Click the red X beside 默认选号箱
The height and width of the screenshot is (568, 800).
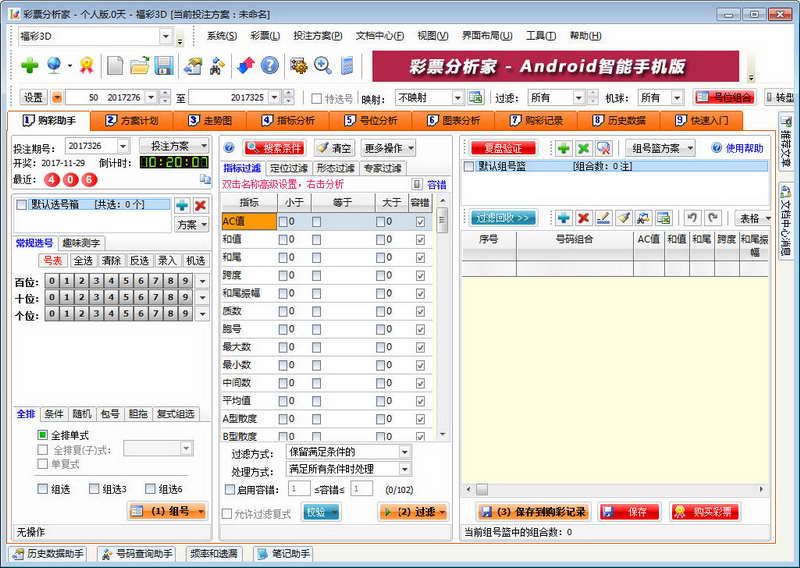click(x=200, y=206)
